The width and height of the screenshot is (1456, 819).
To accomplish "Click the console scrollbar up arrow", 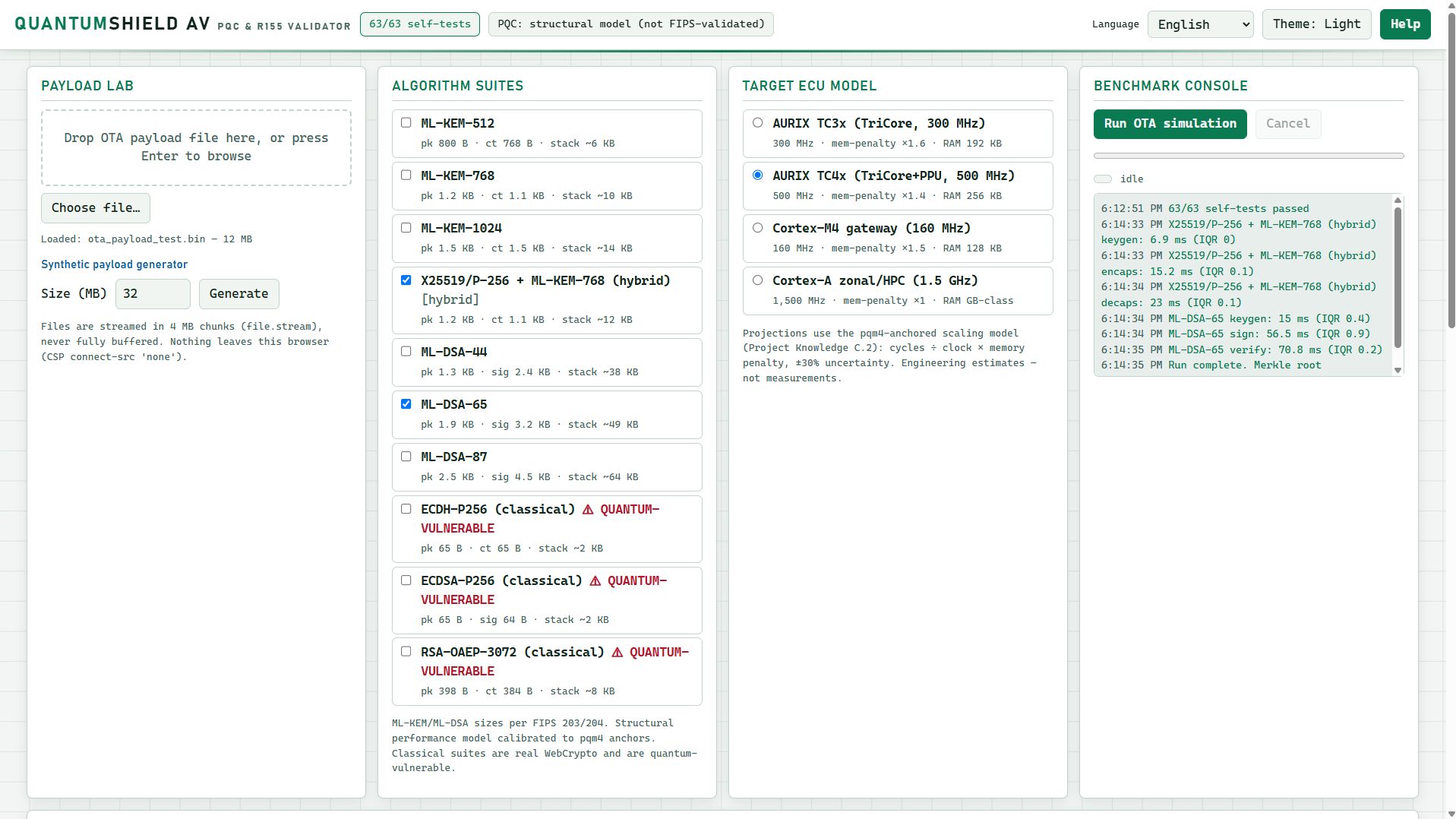I will point(1398,201).
